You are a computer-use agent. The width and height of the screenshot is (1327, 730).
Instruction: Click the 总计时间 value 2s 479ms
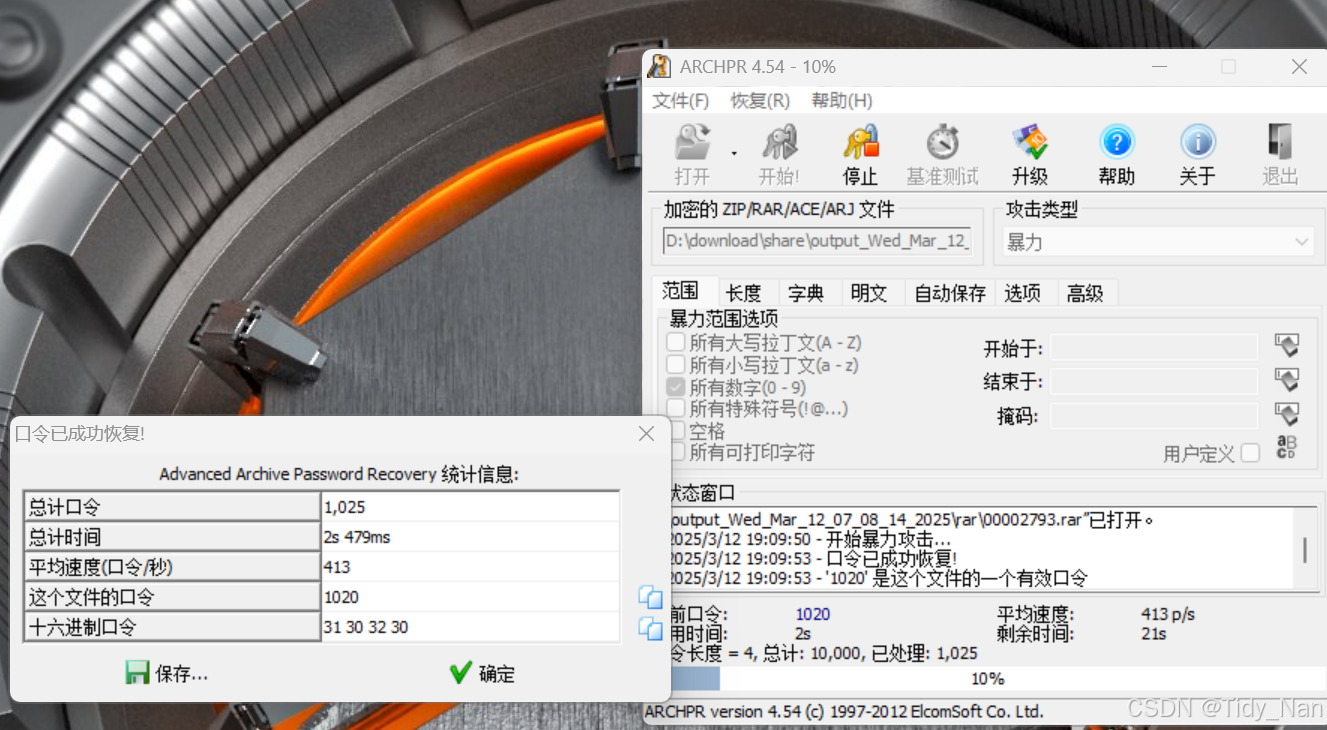[470, 537]
